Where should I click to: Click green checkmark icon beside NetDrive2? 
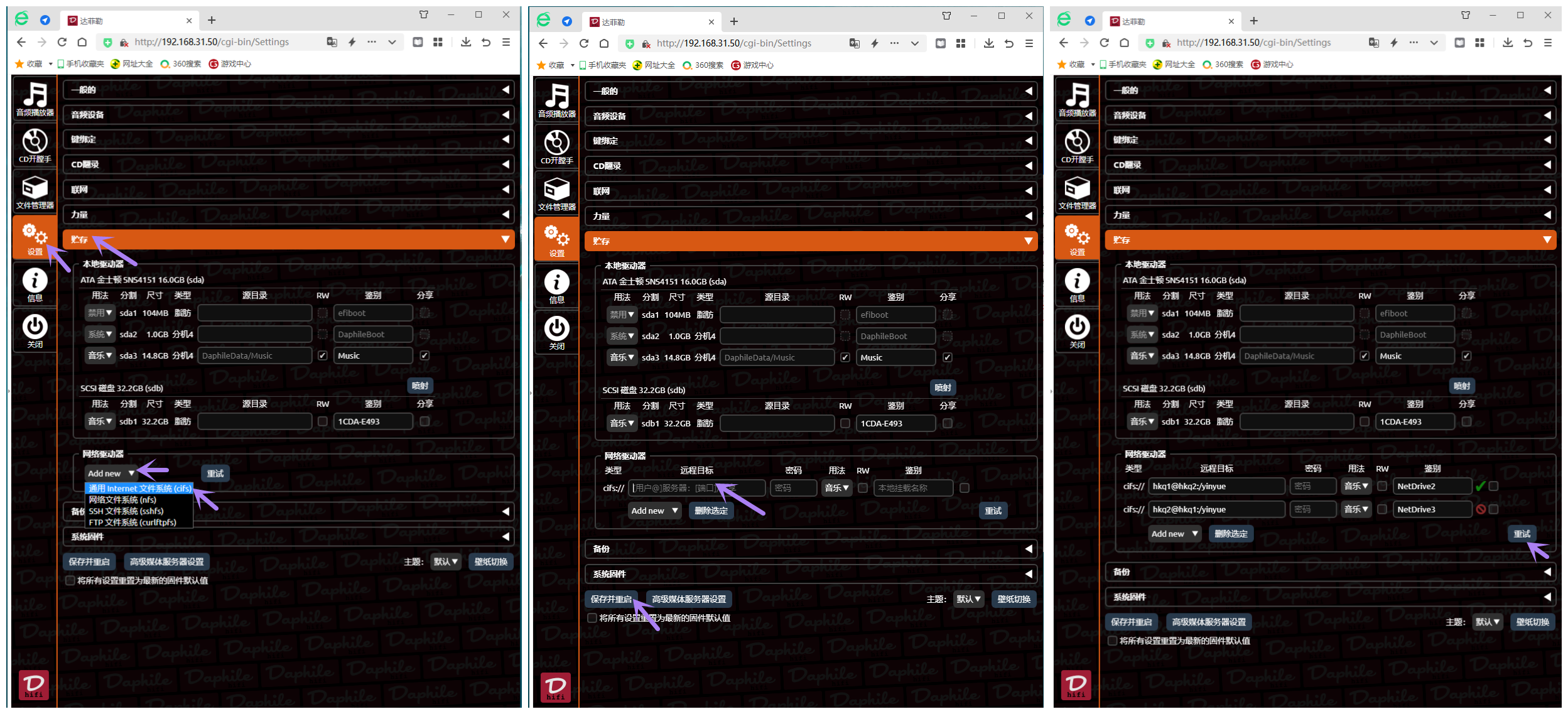pyautogui.click(x=1480, y=486)
